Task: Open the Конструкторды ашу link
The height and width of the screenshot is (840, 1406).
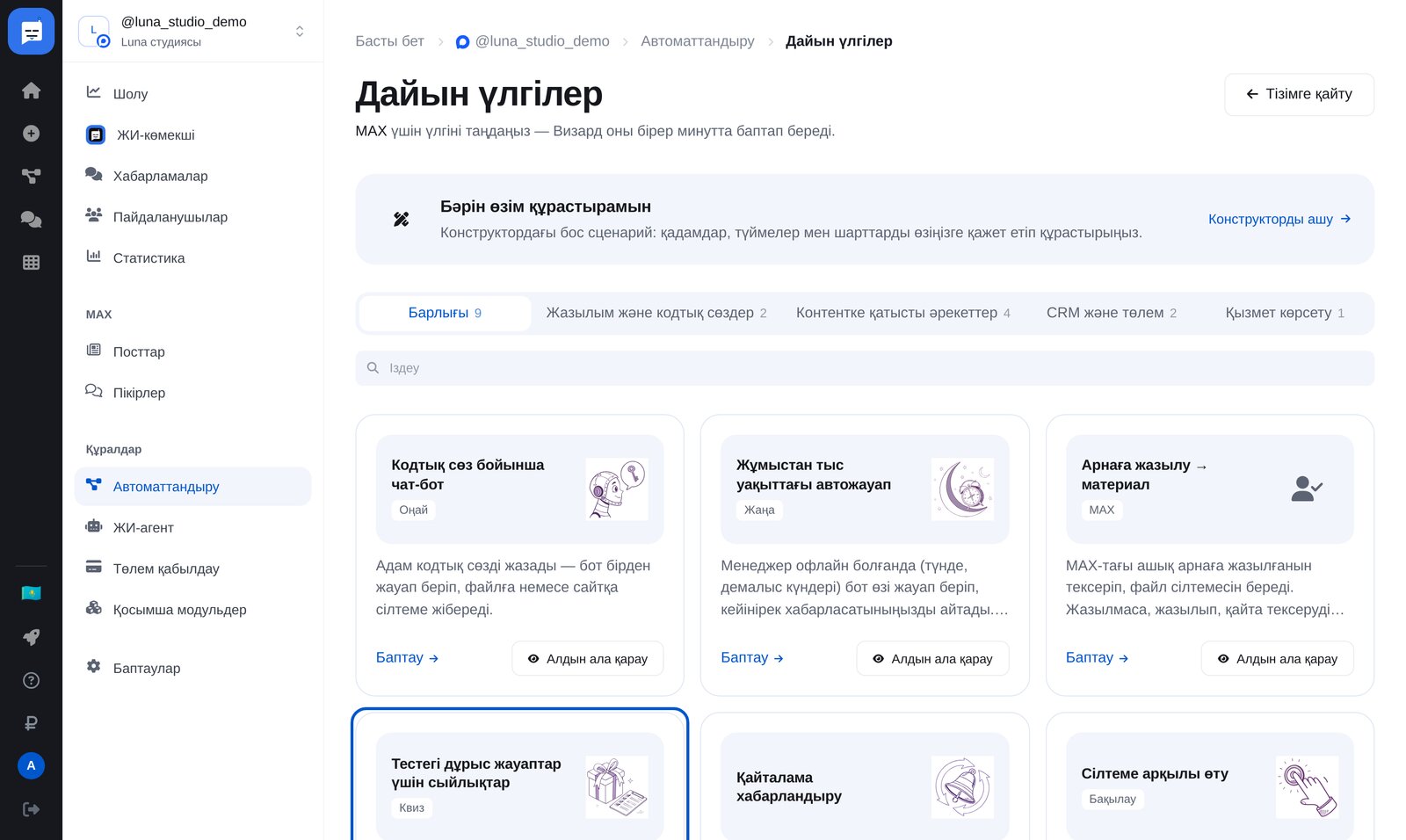Action: pos(1279,219)
